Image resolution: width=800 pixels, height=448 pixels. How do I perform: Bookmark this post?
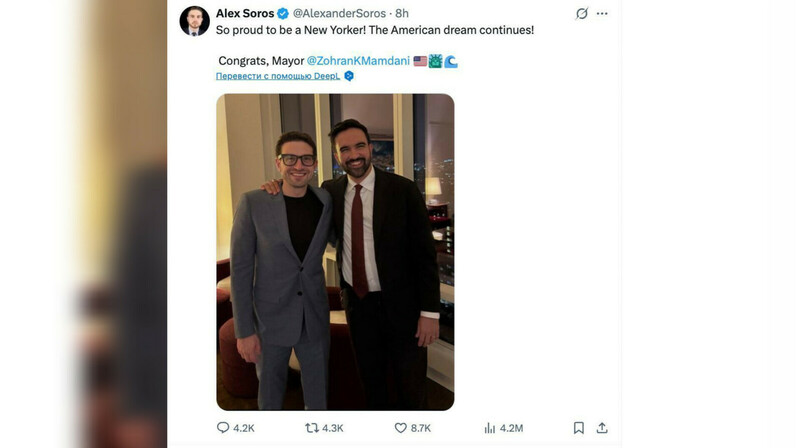point(579,428)
